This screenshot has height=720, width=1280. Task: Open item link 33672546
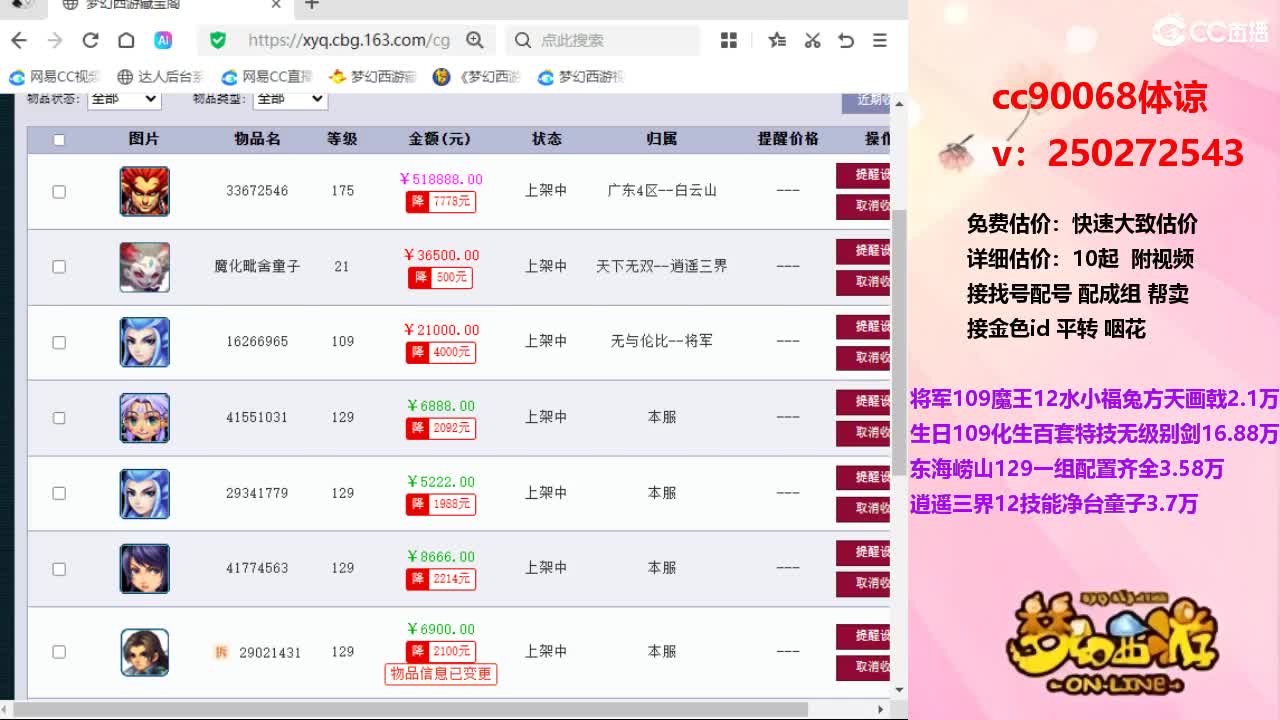257,191
